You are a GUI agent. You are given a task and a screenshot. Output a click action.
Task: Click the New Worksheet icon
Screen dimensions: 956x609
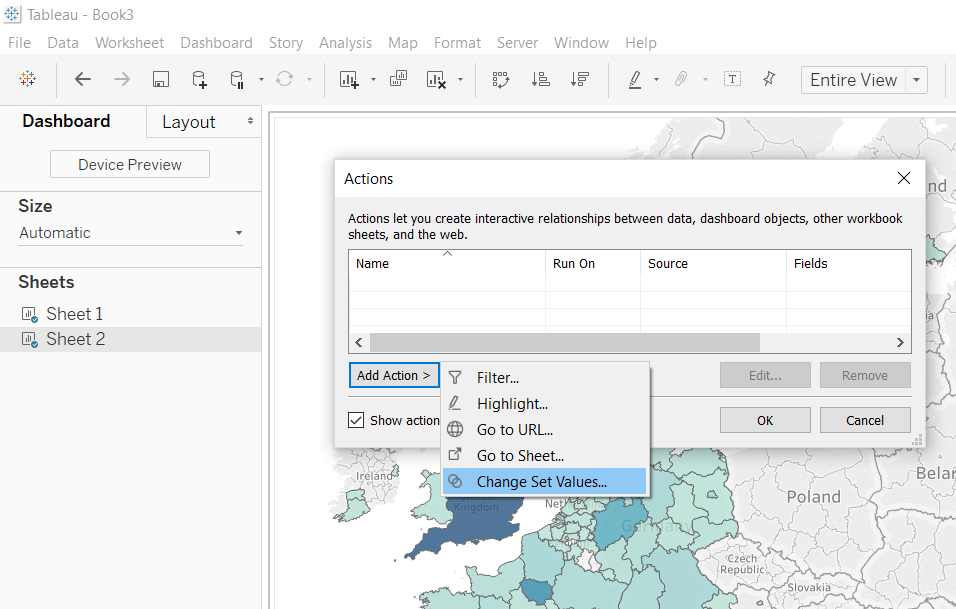click(349, 80)
